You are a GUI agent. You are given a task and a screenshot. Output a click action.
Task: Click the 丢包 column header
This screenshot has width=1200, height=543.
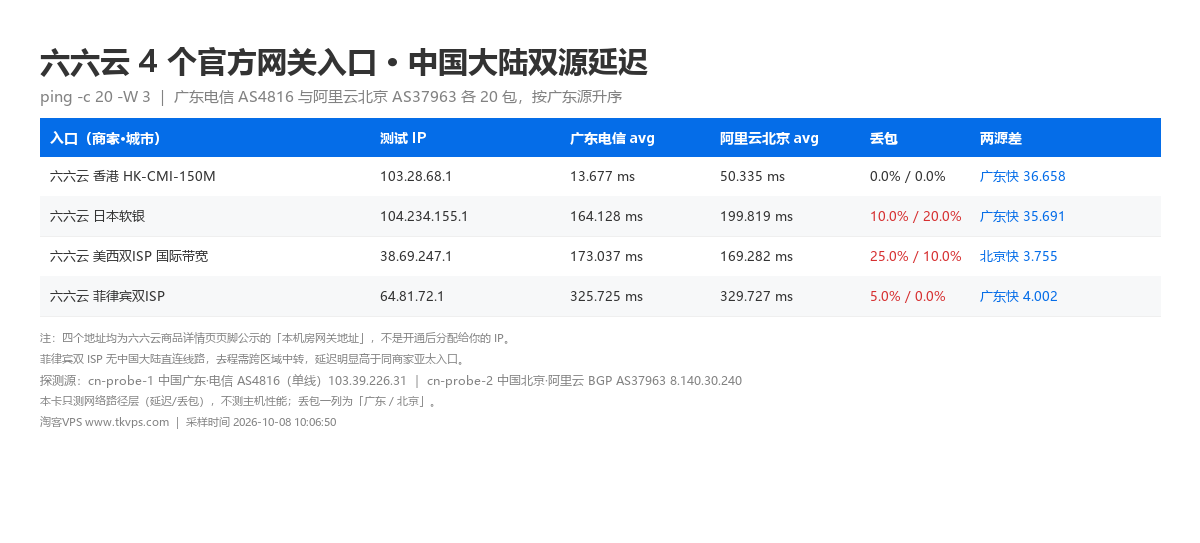tap(883, 138)
